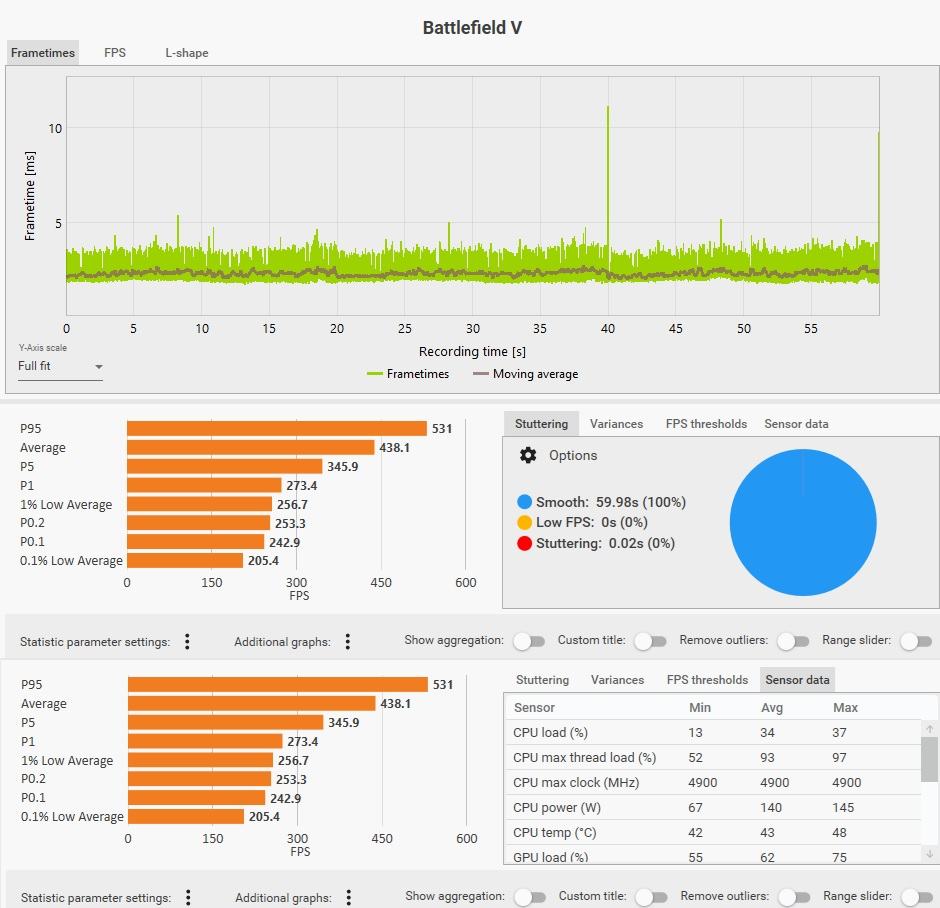Image resolution: width=940 pixels, height=908 pixels.
Task: Open lower Additional graphs three-dot menu
Action: [349, 897]
